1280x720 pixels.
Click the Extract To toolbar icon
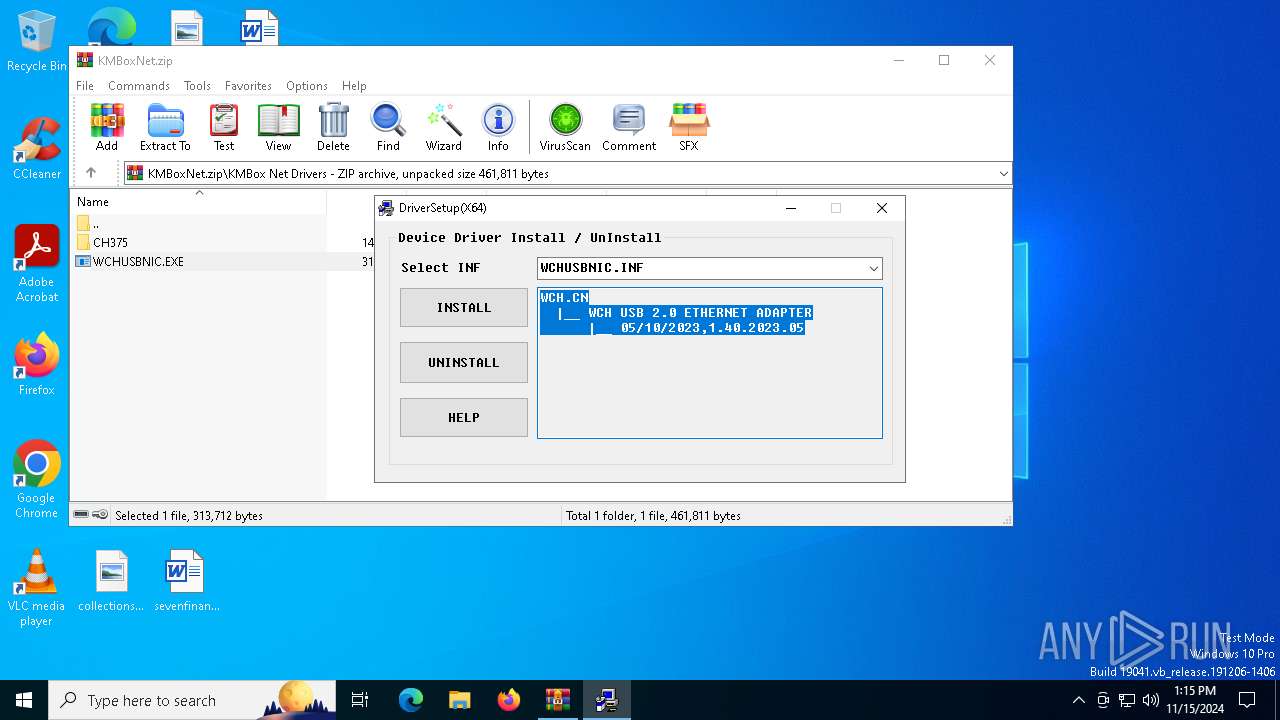point(165,127)
